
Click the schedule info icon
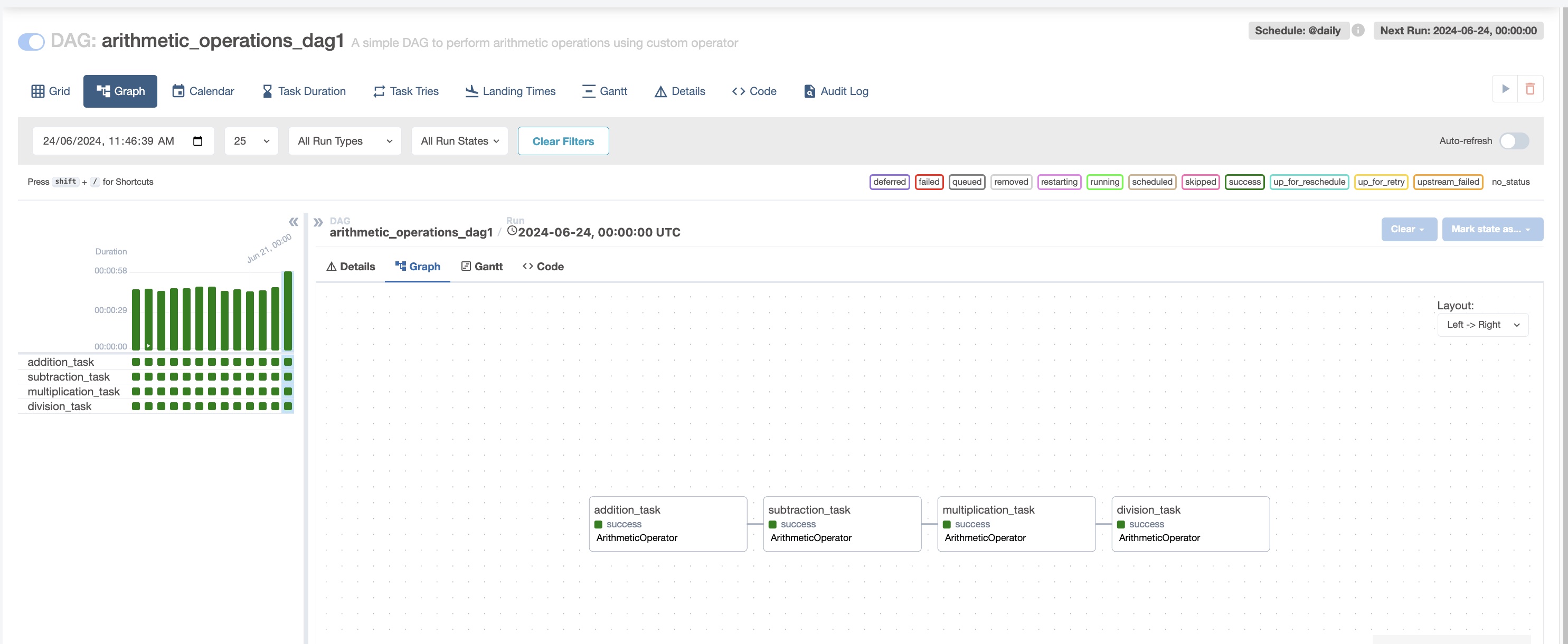tap(1358, 31)
